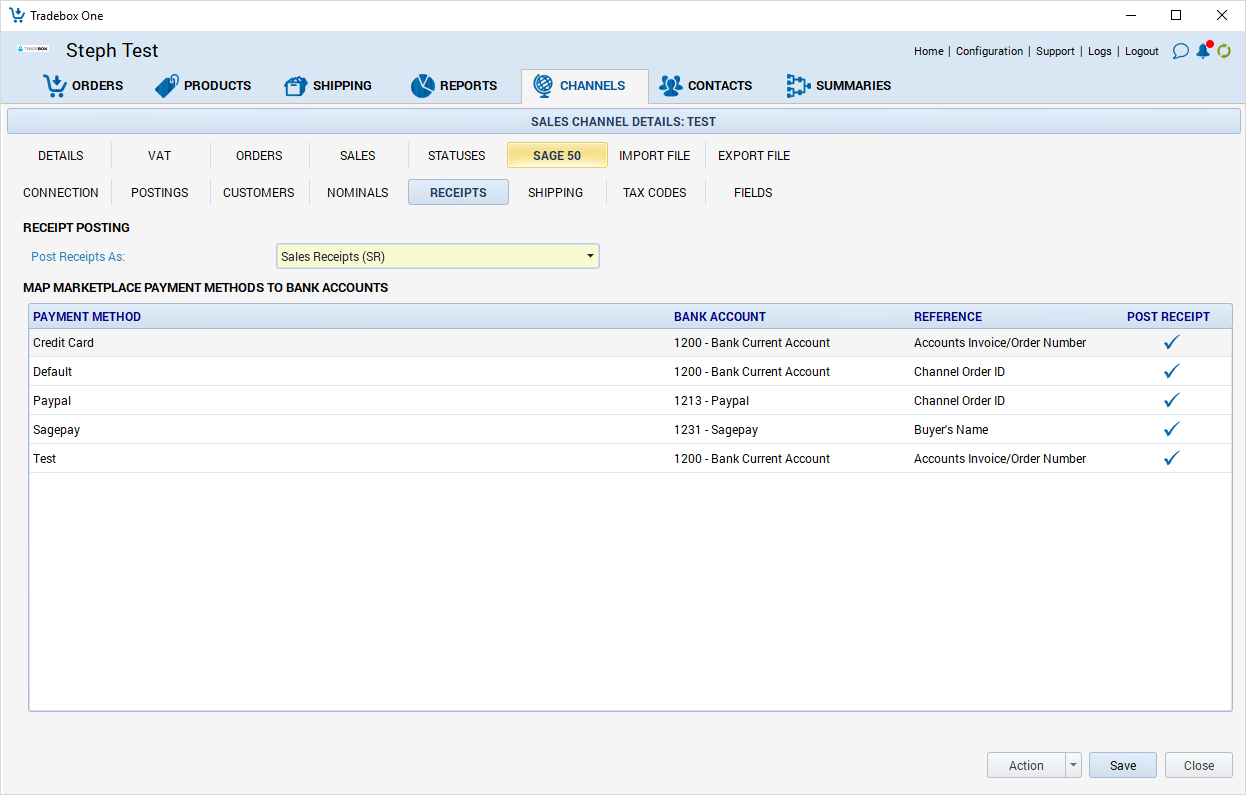
Task: Open Orders via the cart icon
Action: pos(54,86)
